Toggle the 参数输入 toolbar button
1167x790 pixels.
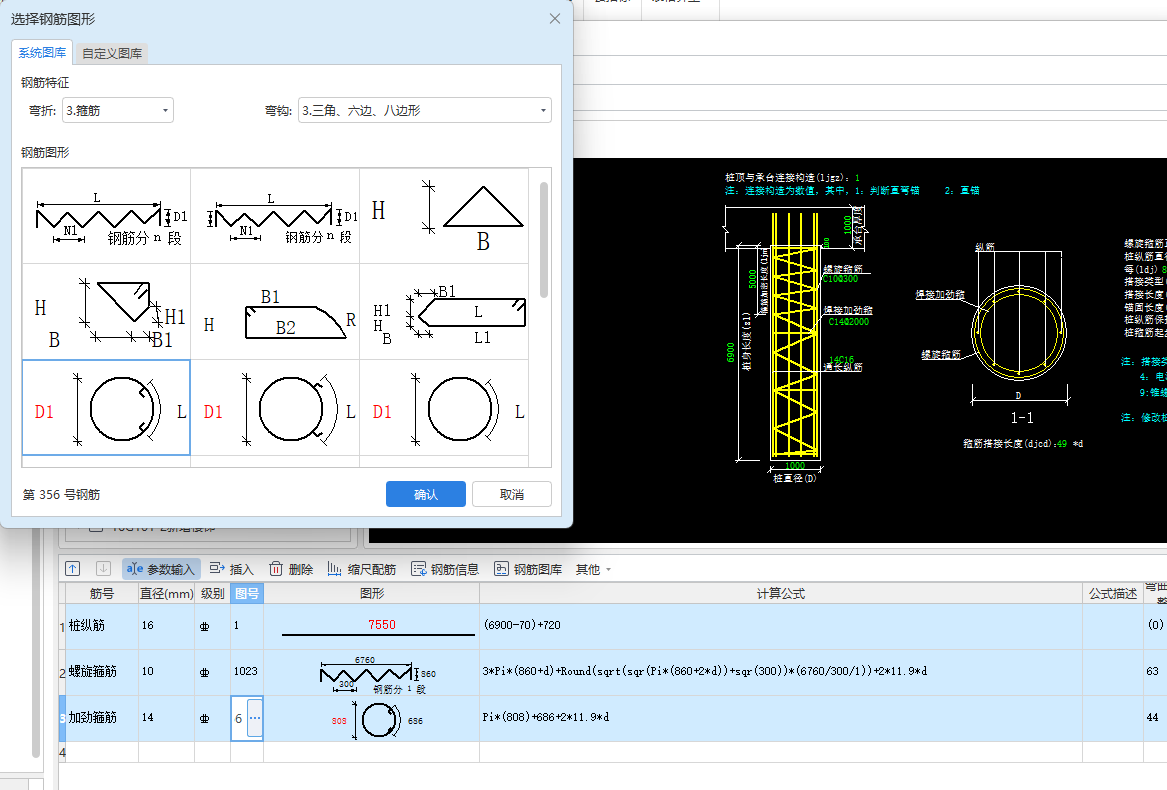pos(161,569)
